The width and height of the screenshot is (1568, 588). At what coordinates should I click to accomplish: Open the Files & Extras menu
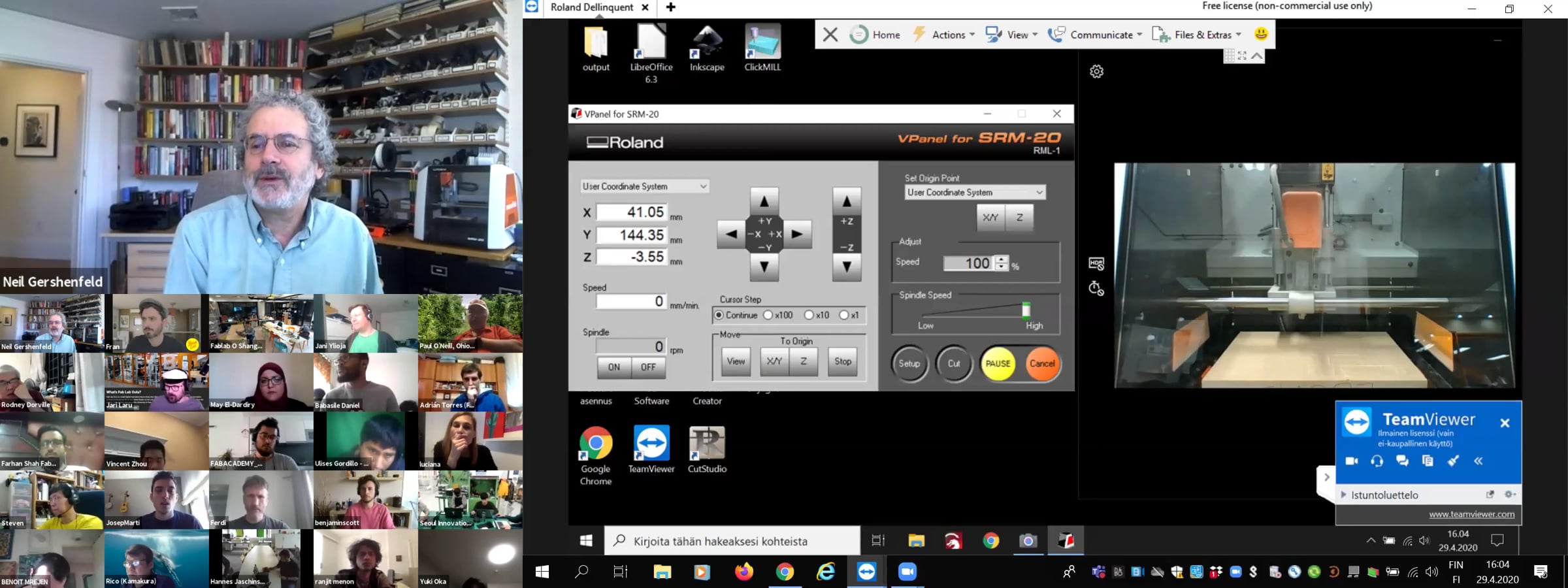[1196, 35]
